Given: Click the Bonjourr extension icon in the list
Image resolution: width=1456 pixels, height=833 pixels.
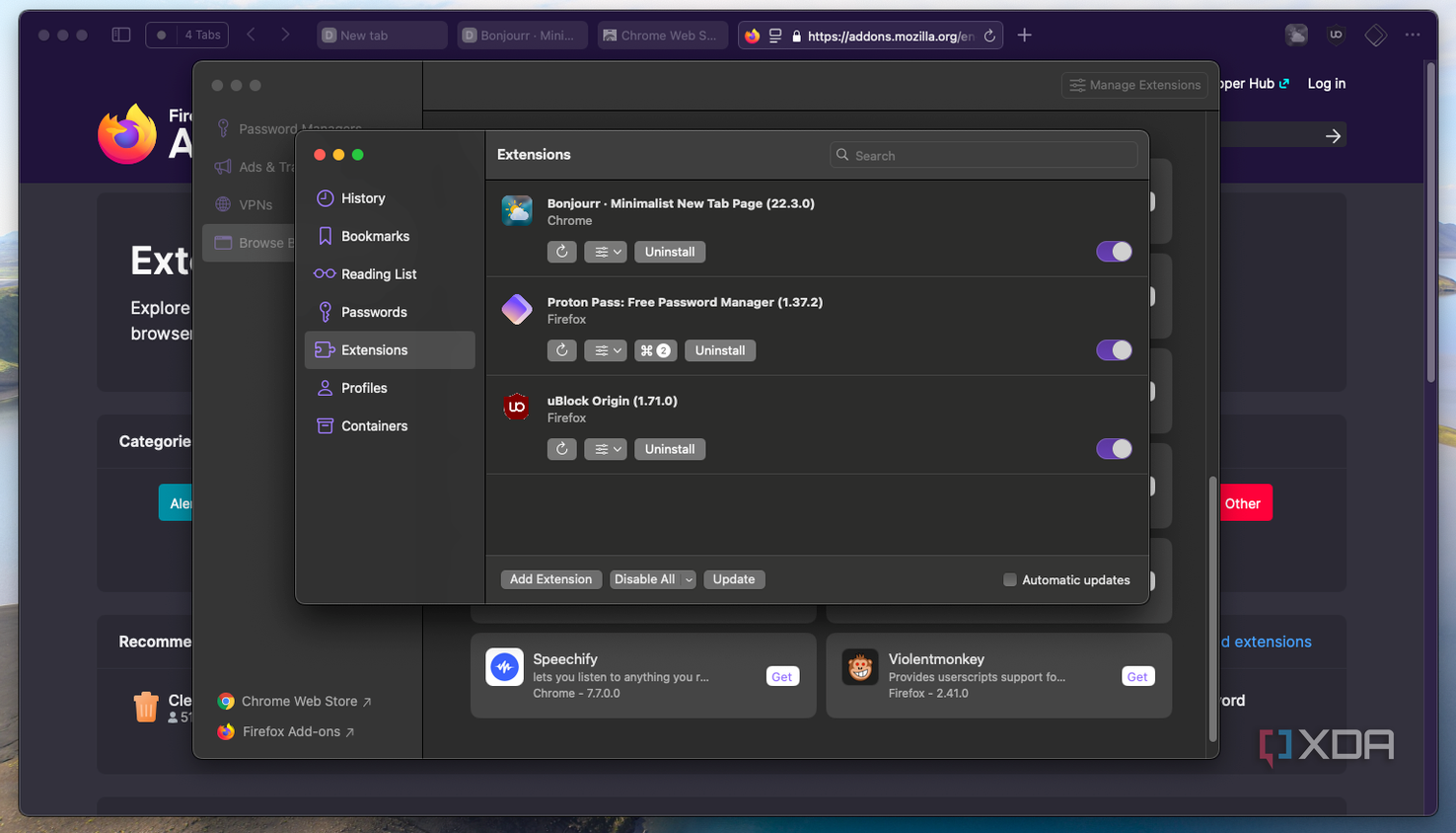Looking at the screenshot, I should pyautogui.click(x=516, y=210).
